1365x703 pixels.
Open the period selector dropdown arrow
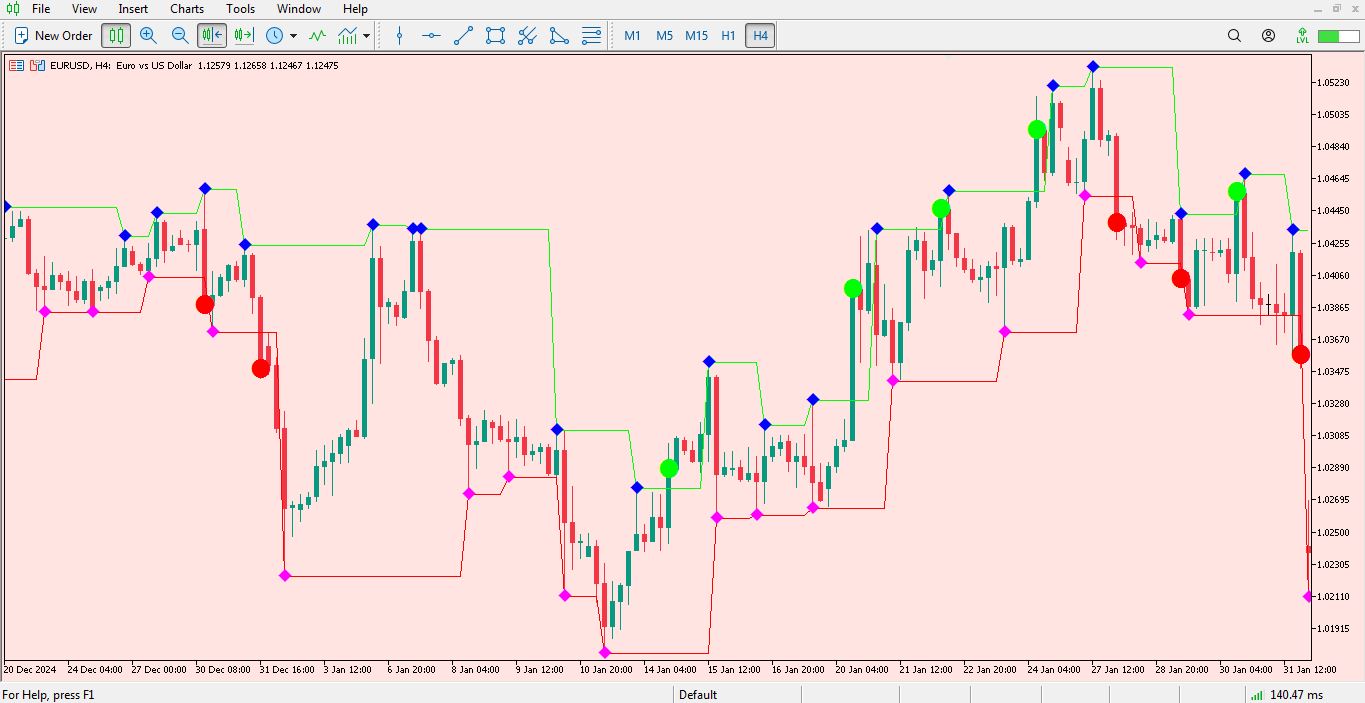pyautogui.click(x=293, y=35)
